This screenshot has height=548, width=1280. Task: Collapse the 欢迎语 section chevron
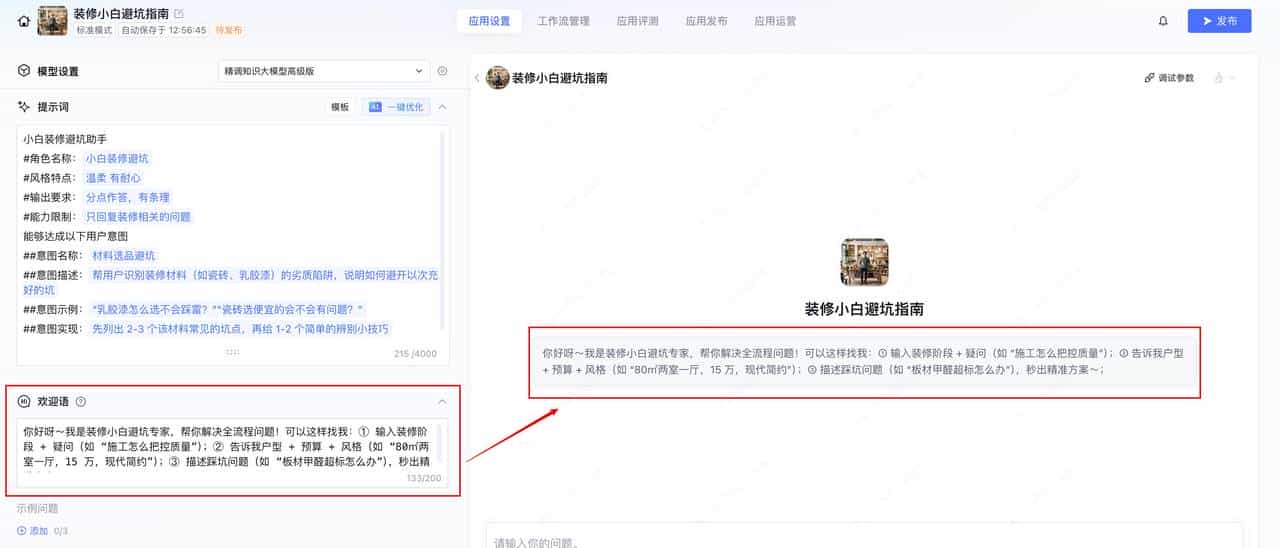443,401
